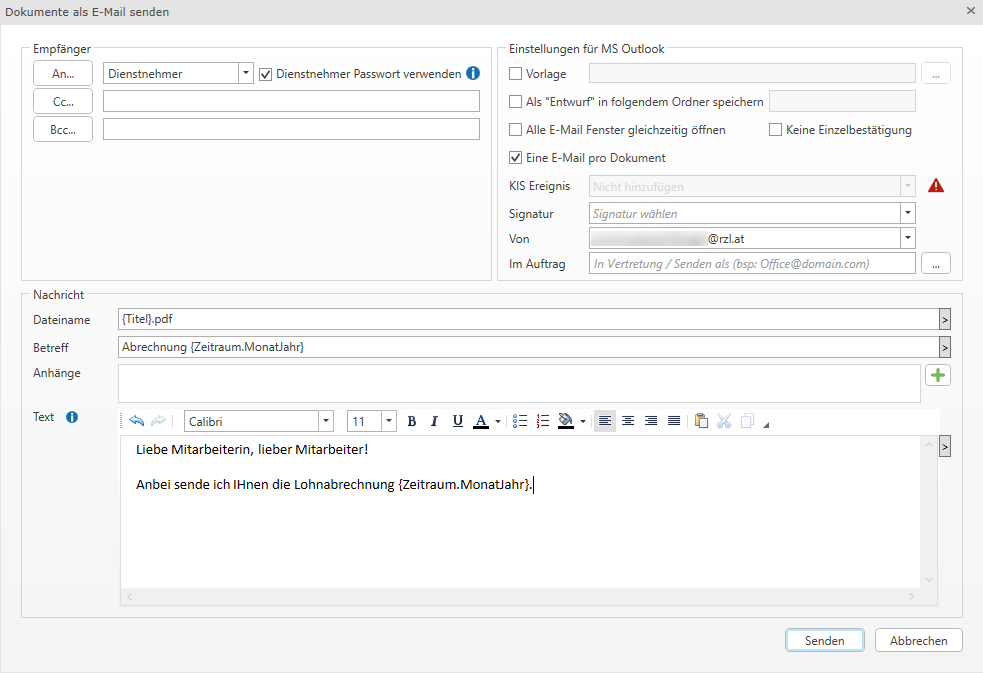
Task: Disable Dienstnehmer Passwort verwenden checkbox
Action: click(x=266, y=73)
